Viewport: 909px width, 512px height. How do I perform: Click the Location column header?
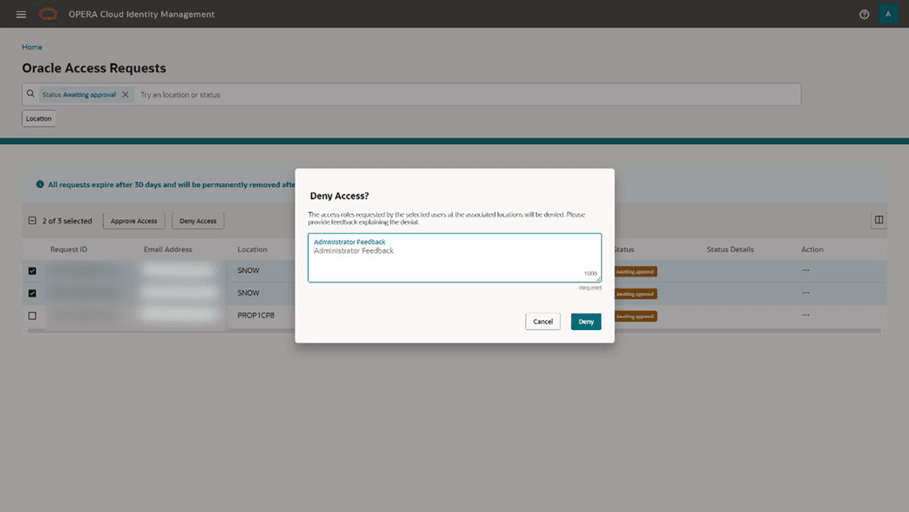(252, 249)
